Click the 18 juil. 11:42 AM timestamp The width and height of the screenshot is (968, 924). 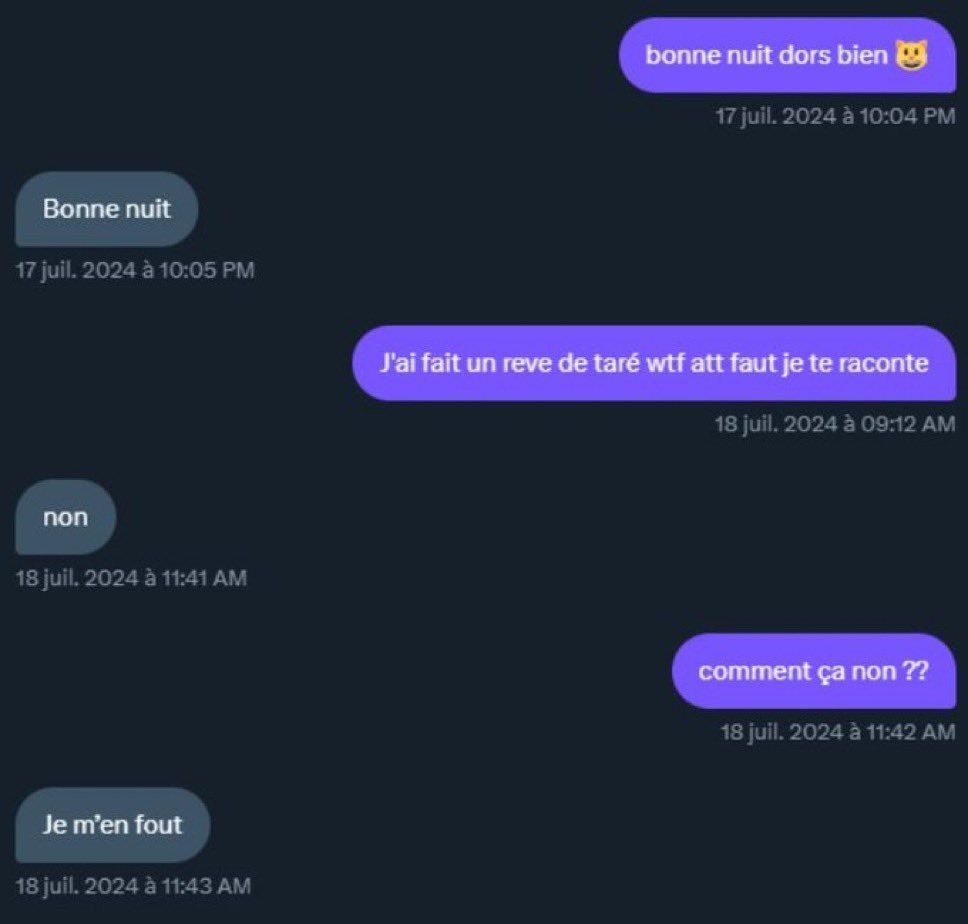point(837,732)
